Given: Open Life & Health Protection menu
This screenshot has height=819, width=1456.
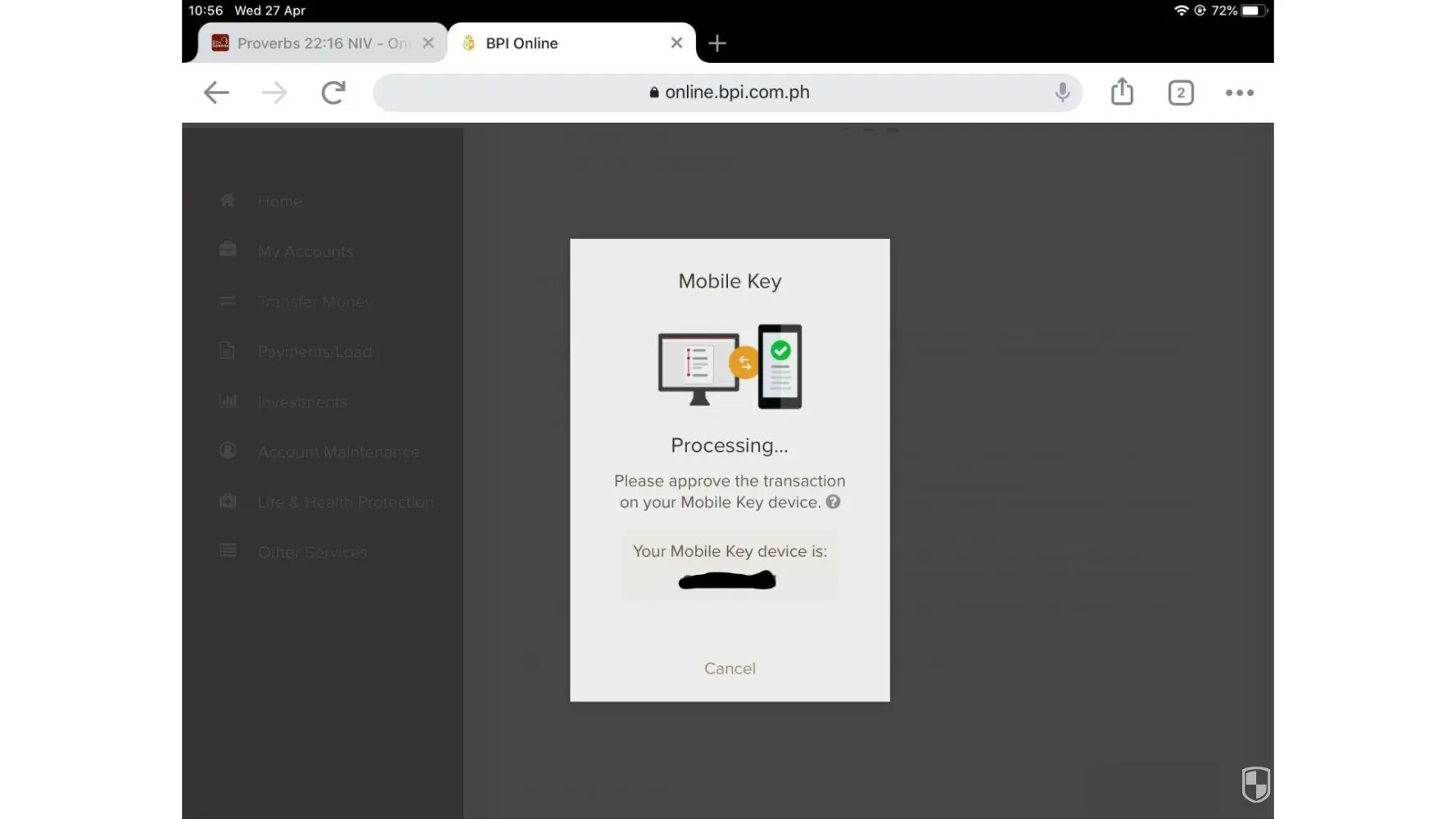Looking at the screenshot, I should [x=346, y=502].
